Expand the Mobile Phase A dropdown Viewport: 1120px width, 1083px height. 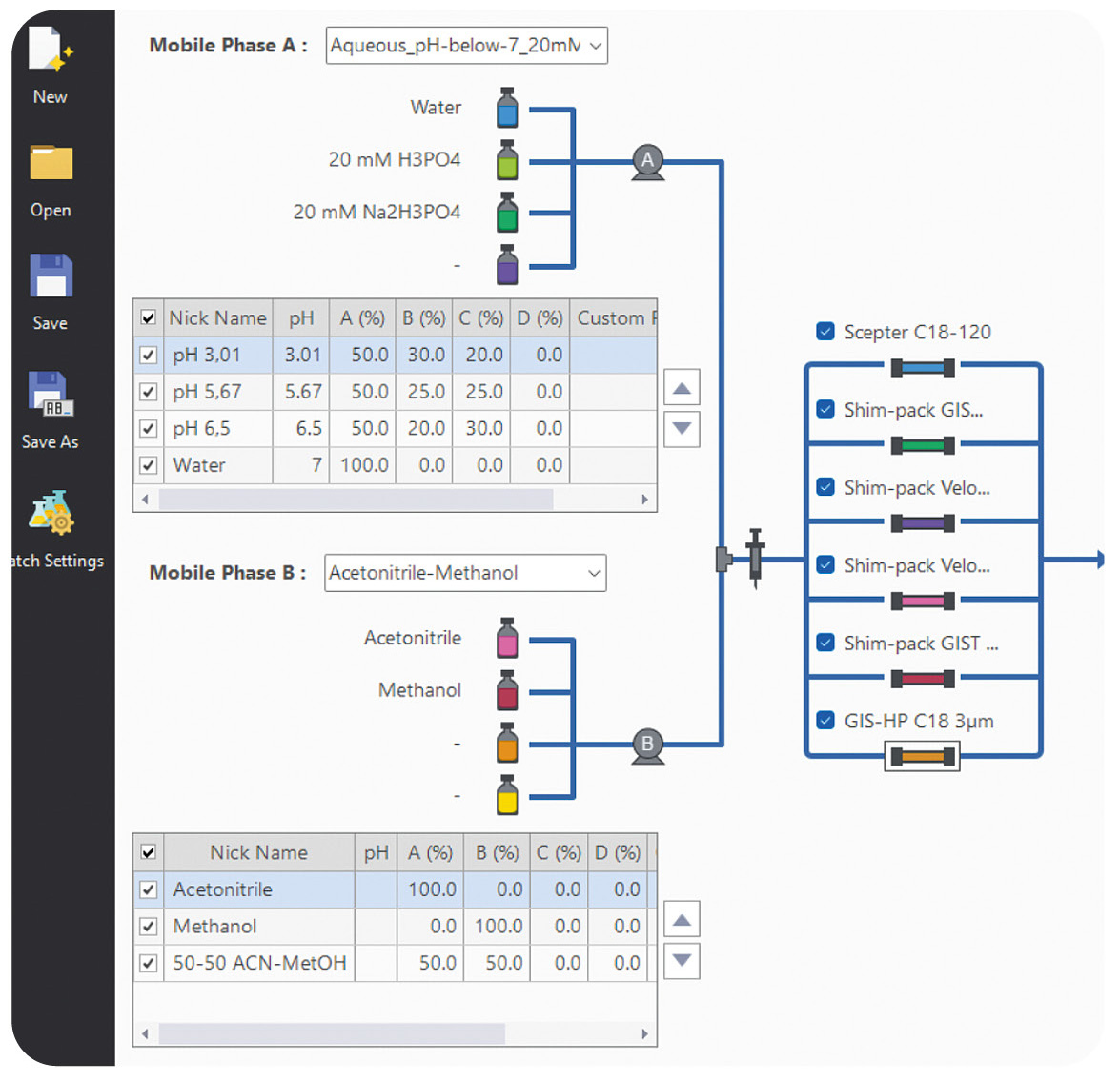(595, 46)
